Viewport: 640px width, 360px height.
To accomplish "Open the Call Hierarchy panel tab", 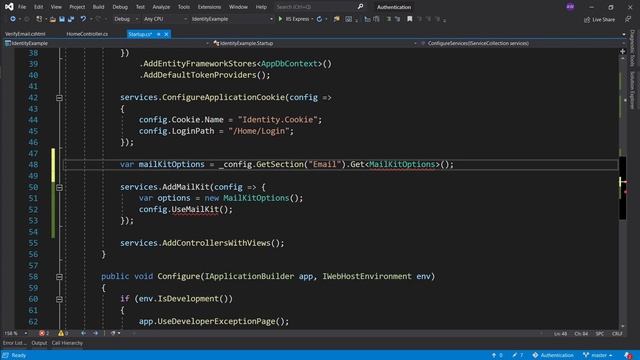I will (67, 343).
